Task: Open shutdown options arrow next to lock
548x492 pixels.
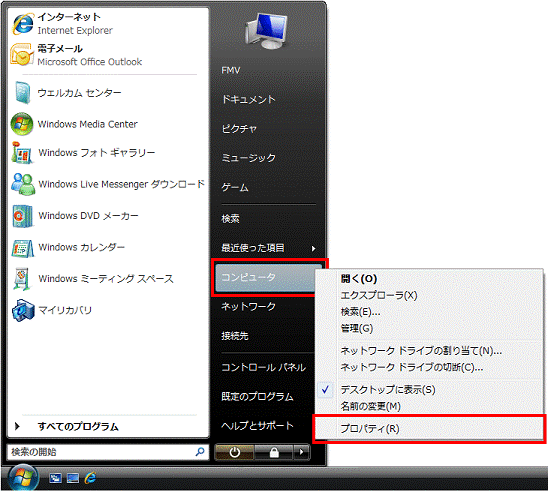Action: [x=301, y=453]
